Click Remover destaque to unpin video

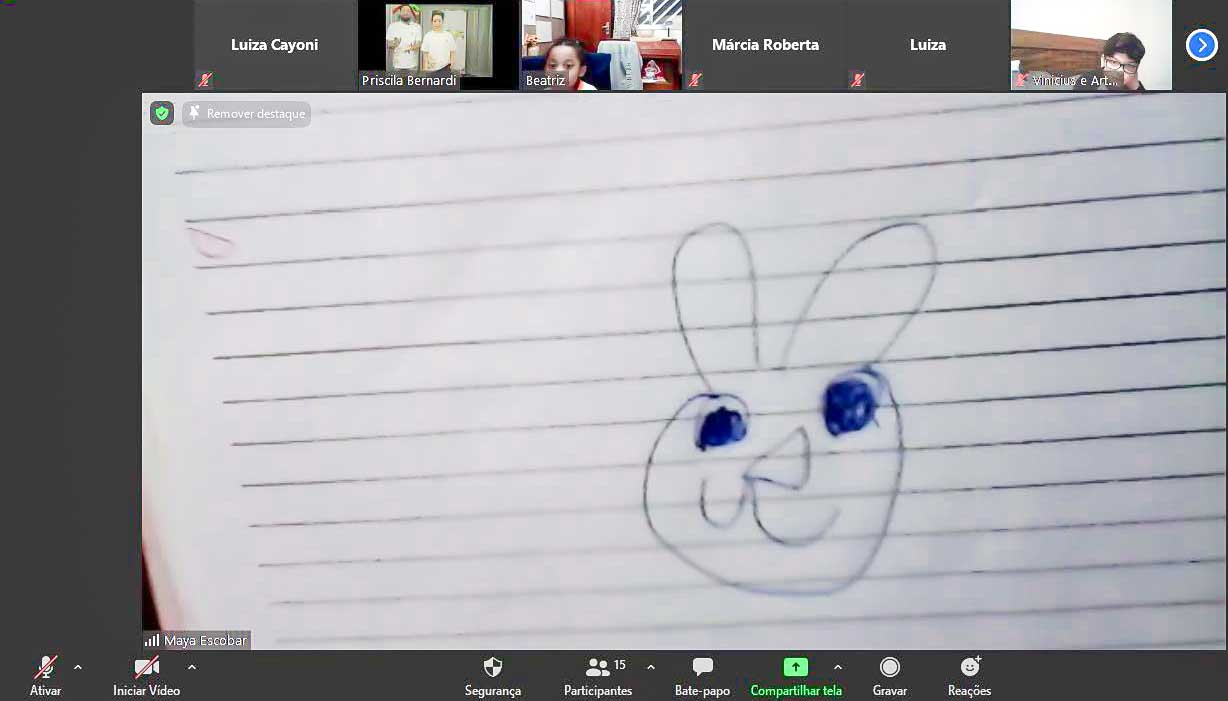247,114
